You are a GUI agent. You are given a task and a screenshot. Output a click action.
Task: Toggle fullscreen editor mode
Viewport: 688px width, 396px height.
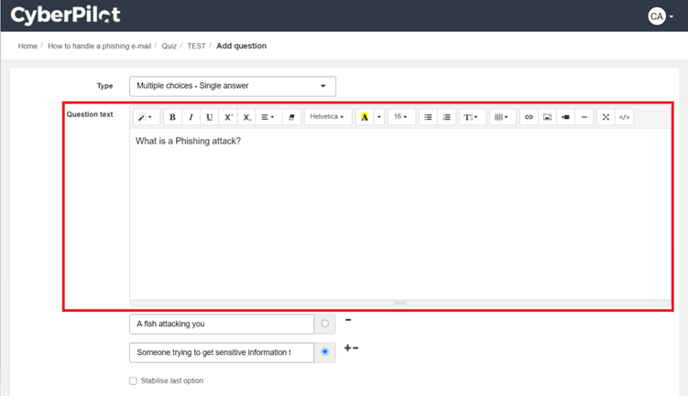tap(606, 117)
